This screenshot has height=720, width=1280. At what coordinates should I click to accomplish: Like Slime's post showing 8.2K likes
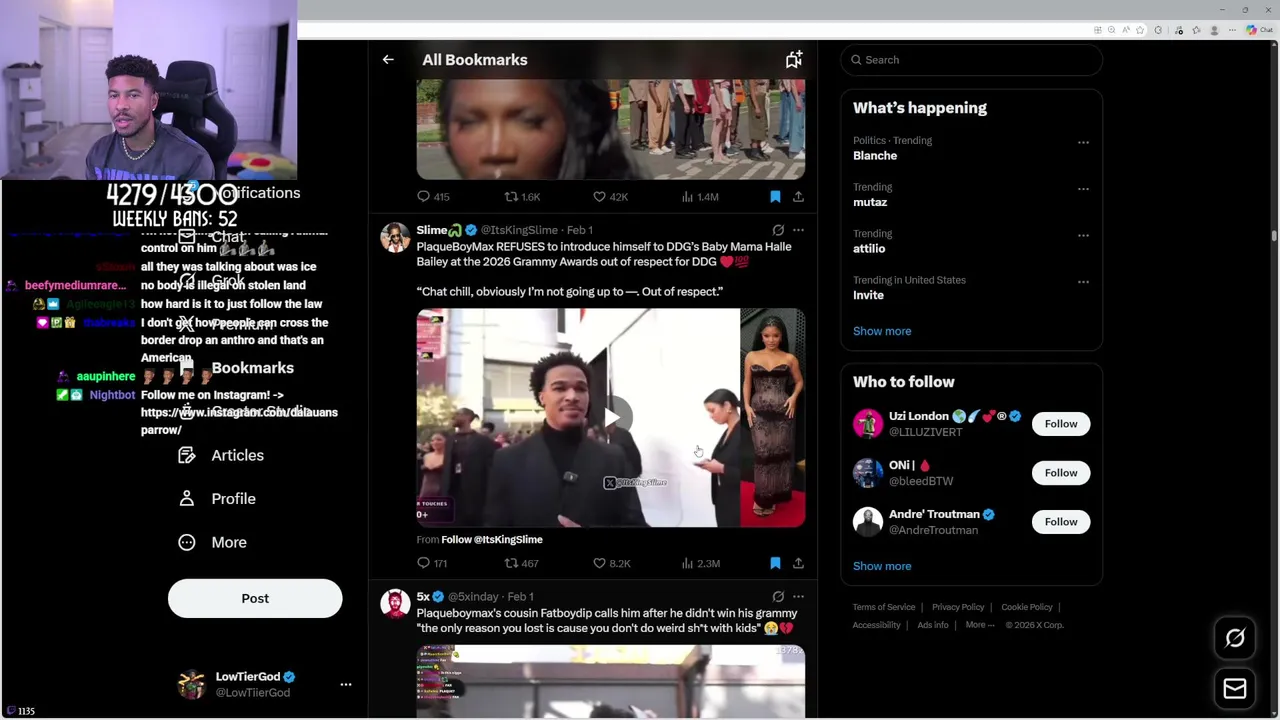click(611, 563)
